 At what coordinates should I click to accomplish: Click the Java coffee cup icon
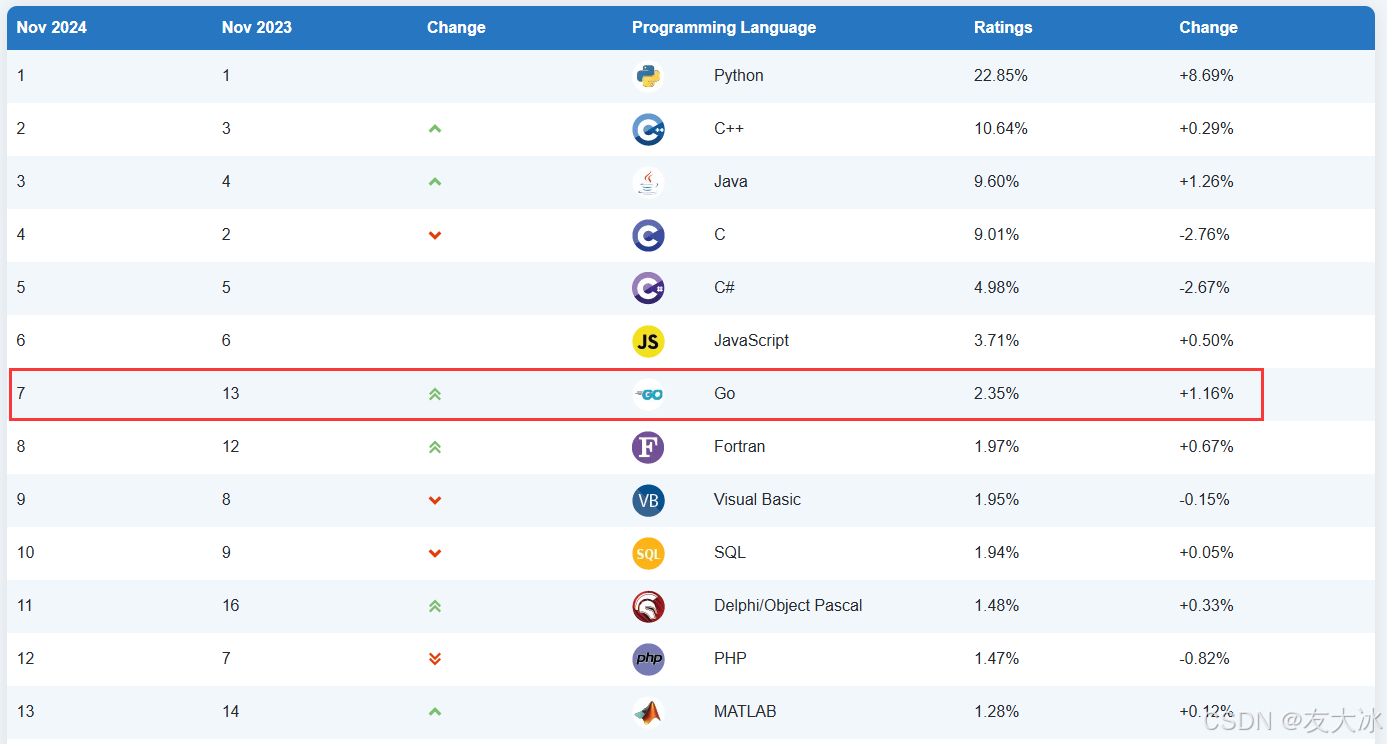(648, 182)
